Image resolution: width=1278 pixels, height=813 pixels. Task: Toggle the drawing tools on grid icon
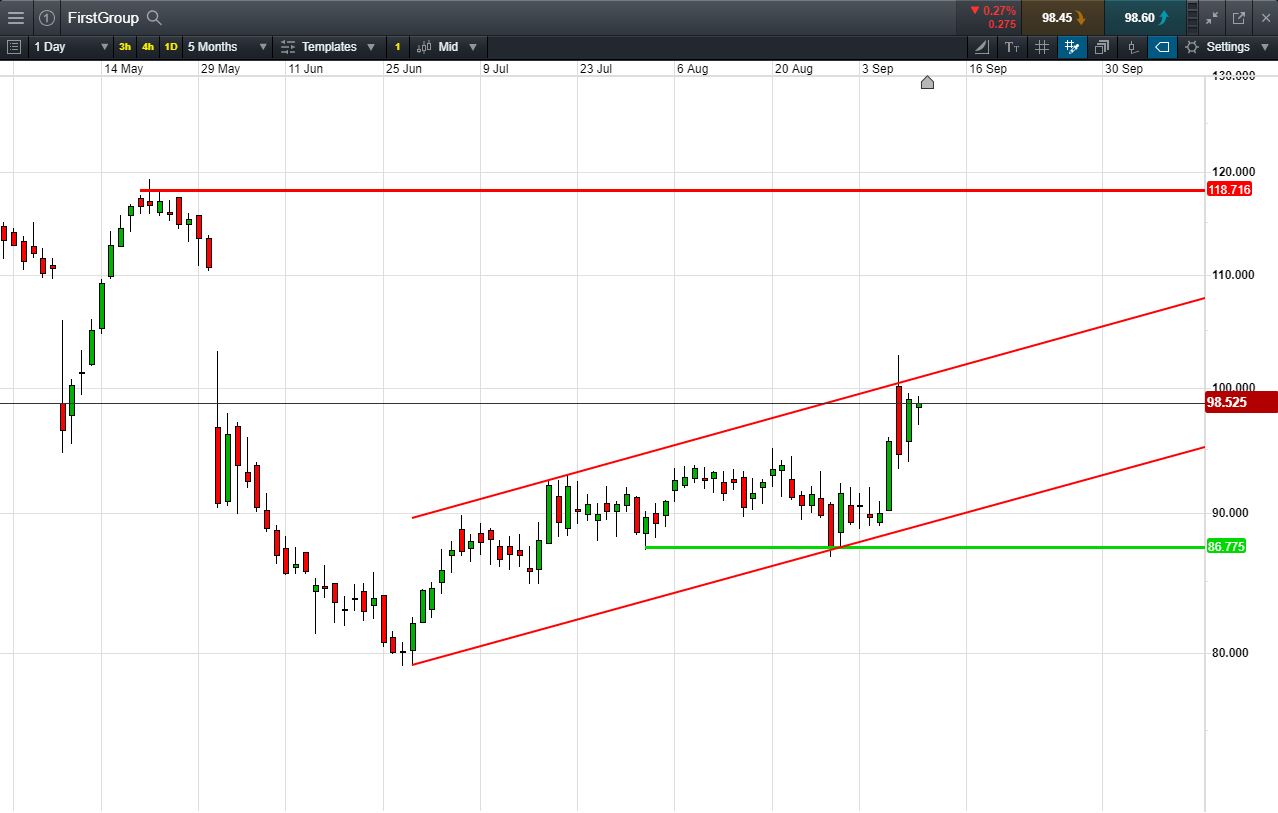pyautogui.click(x=1072, y=47)
